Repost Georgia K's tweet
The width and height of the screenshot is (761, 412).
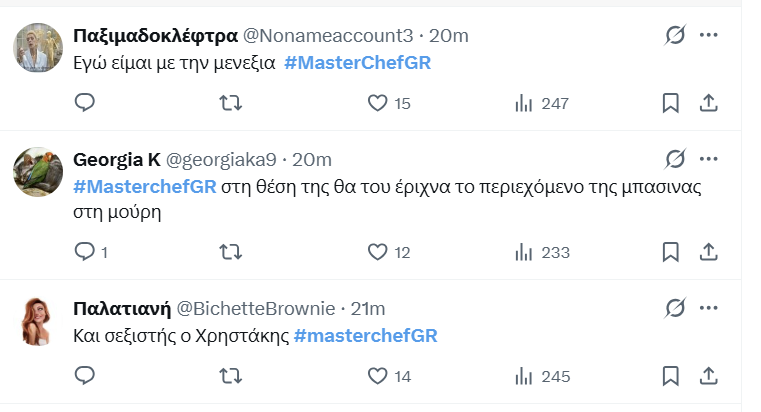230,252
